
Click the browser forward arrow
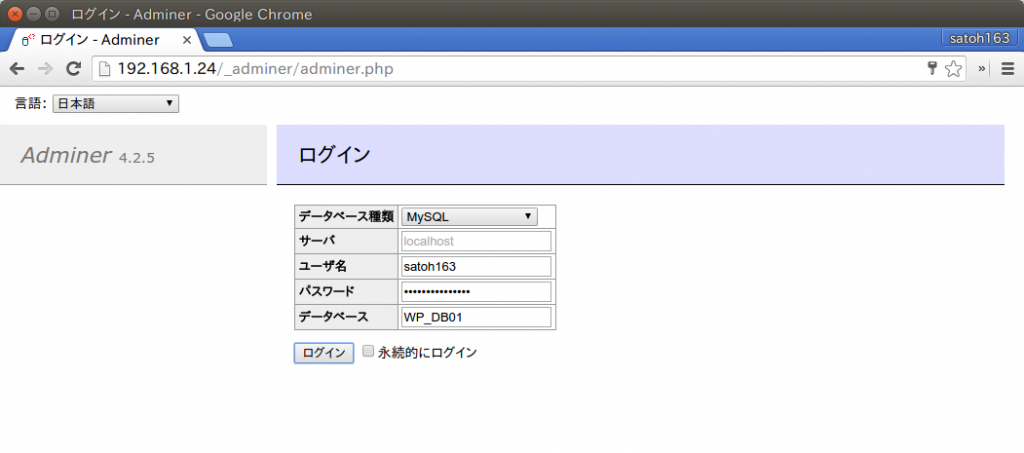point(45,69)
